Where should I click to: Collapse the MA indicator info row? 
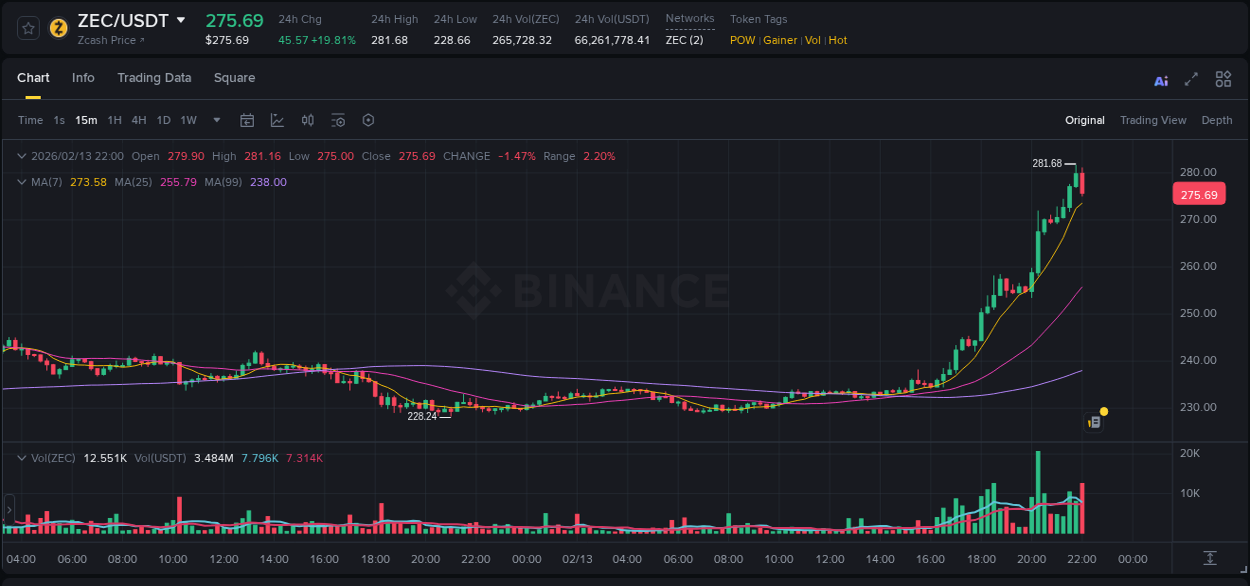pos(22,182)
